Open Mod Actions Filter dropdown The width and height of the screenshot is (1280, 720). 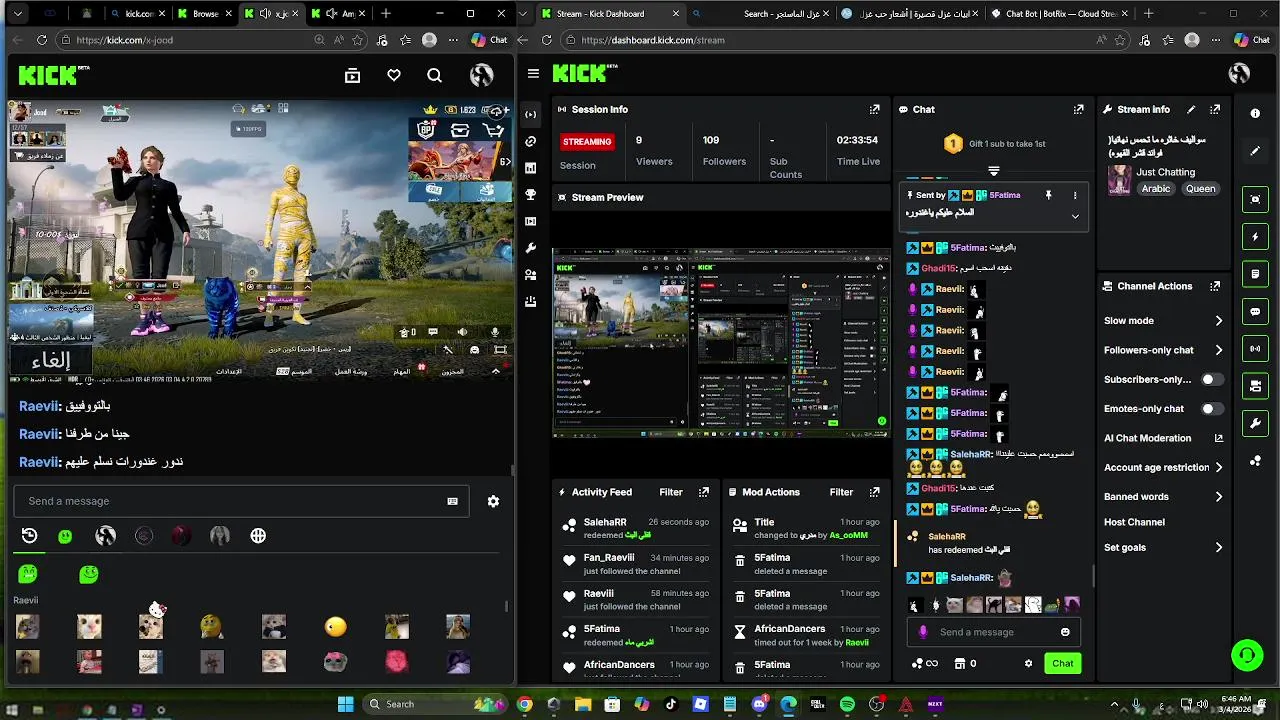coord(841,492)
